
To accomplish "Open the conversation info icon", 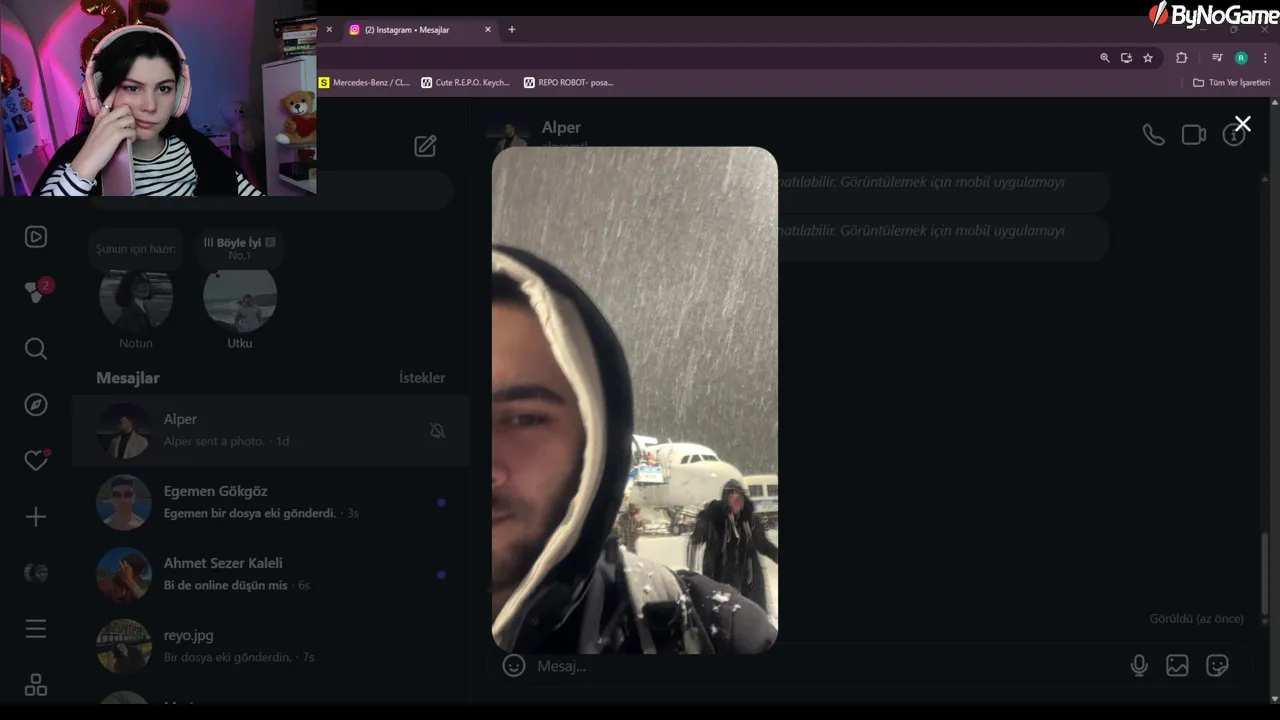I will [x=1234, y=135].
